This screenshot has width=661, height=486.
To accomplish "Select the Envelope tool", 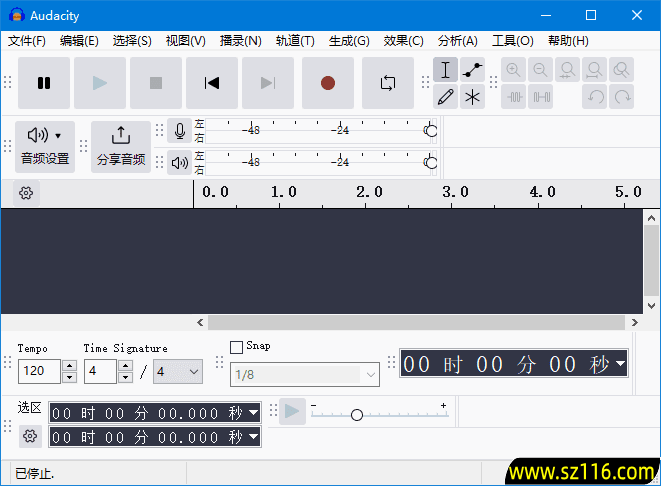I will [x=473, y=70].
